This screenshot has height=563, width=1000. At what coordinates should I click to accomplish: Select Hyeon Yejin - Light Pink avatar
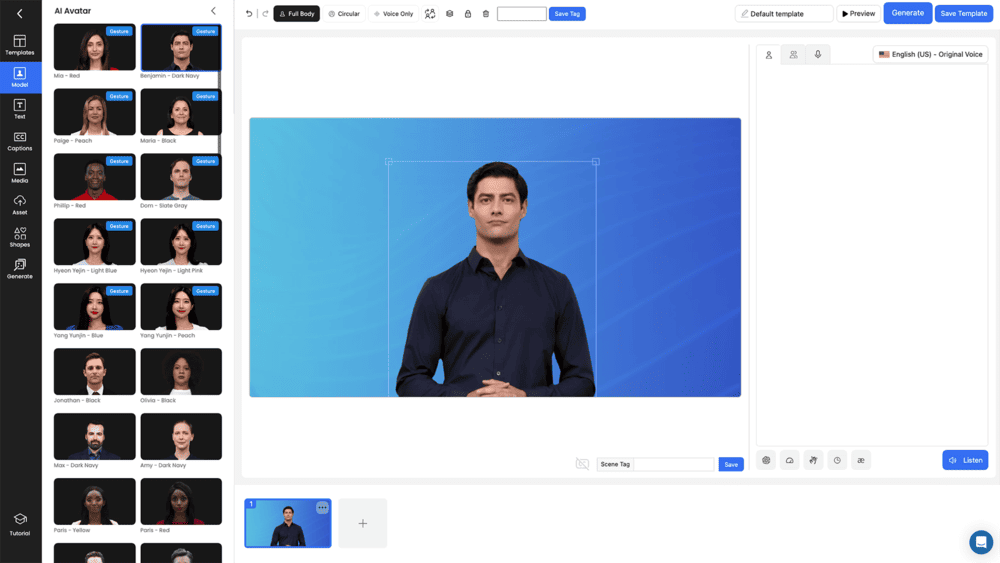(181, 242)
